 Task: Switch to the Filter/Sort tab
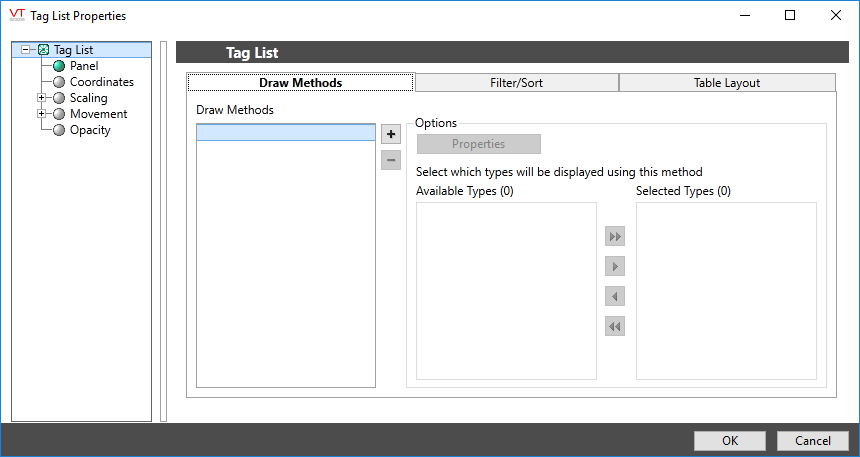pyautogui.click(x=516, y=83)
